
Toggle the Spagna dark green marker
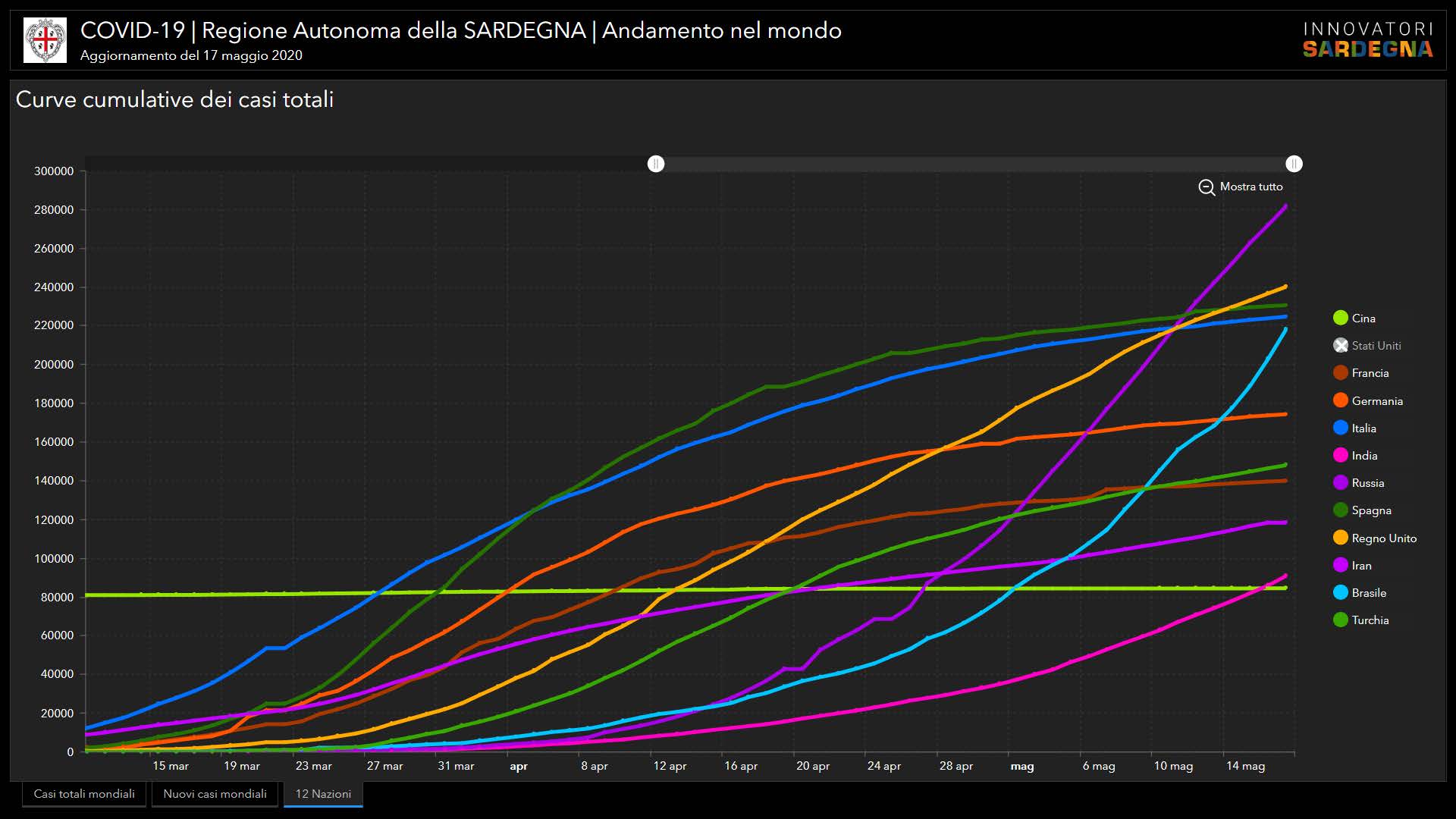click(1341, 510)
